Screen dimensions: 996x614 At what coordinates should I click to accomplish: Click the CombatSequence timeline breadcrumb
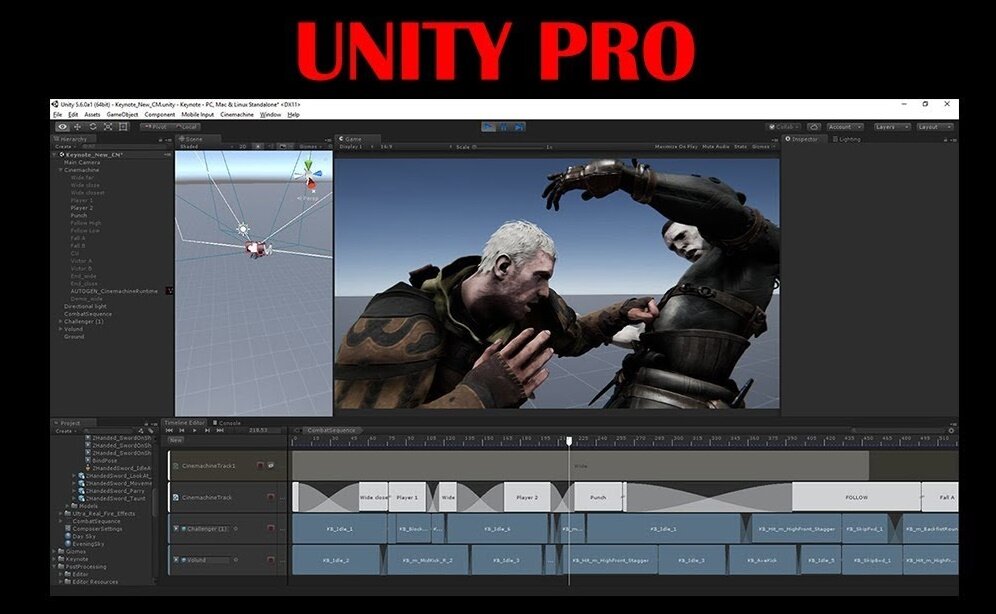pos(332,430)
